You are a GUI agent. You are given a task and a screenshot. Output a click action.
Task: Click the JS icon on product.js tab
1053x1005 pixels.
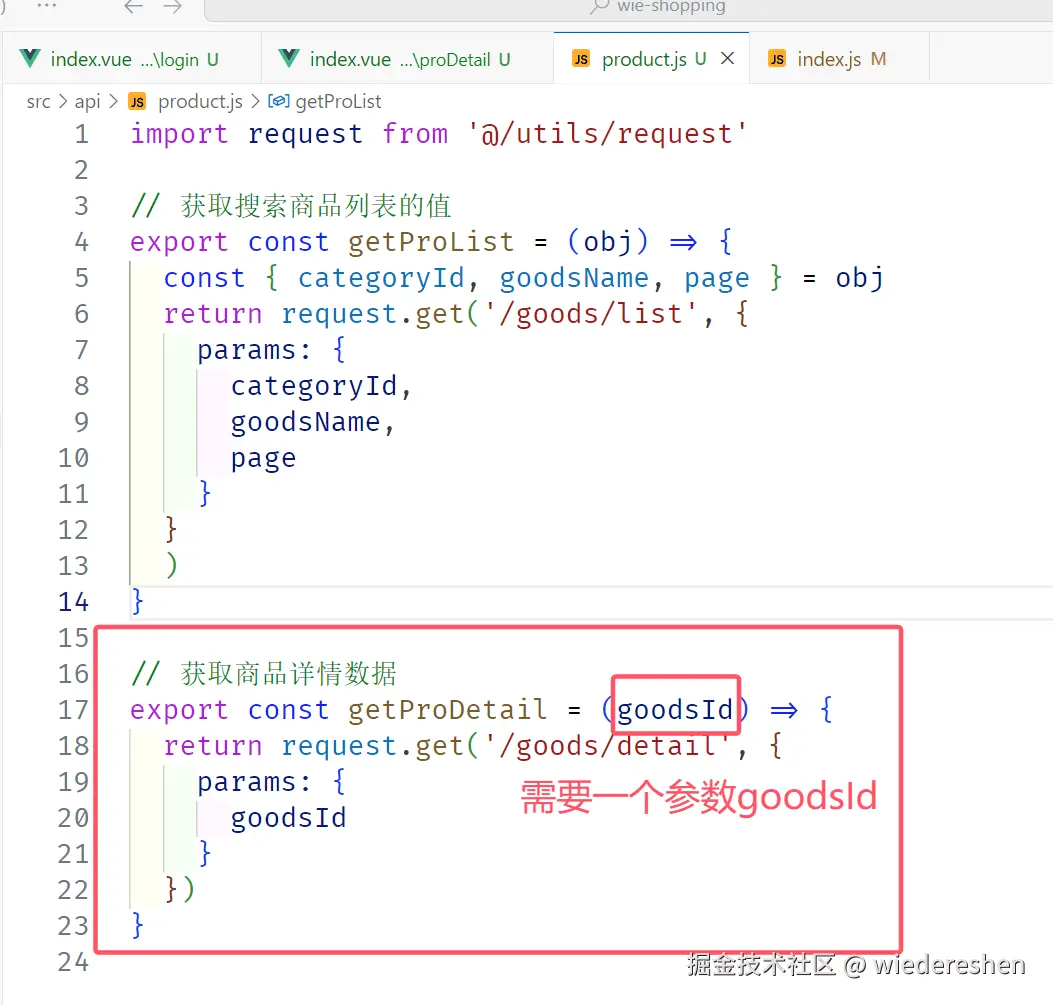click(581, 59)
